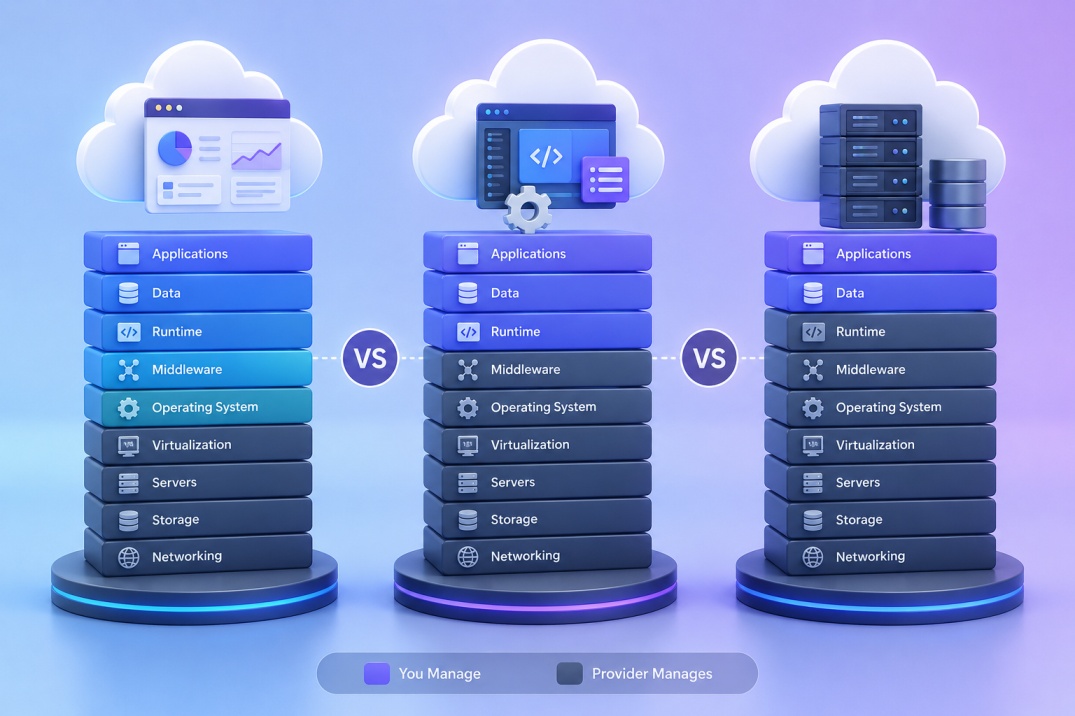The image size is (1075, 716).
Task: Click the 'Applications' label in the right stack
Action: pos(873,254)
